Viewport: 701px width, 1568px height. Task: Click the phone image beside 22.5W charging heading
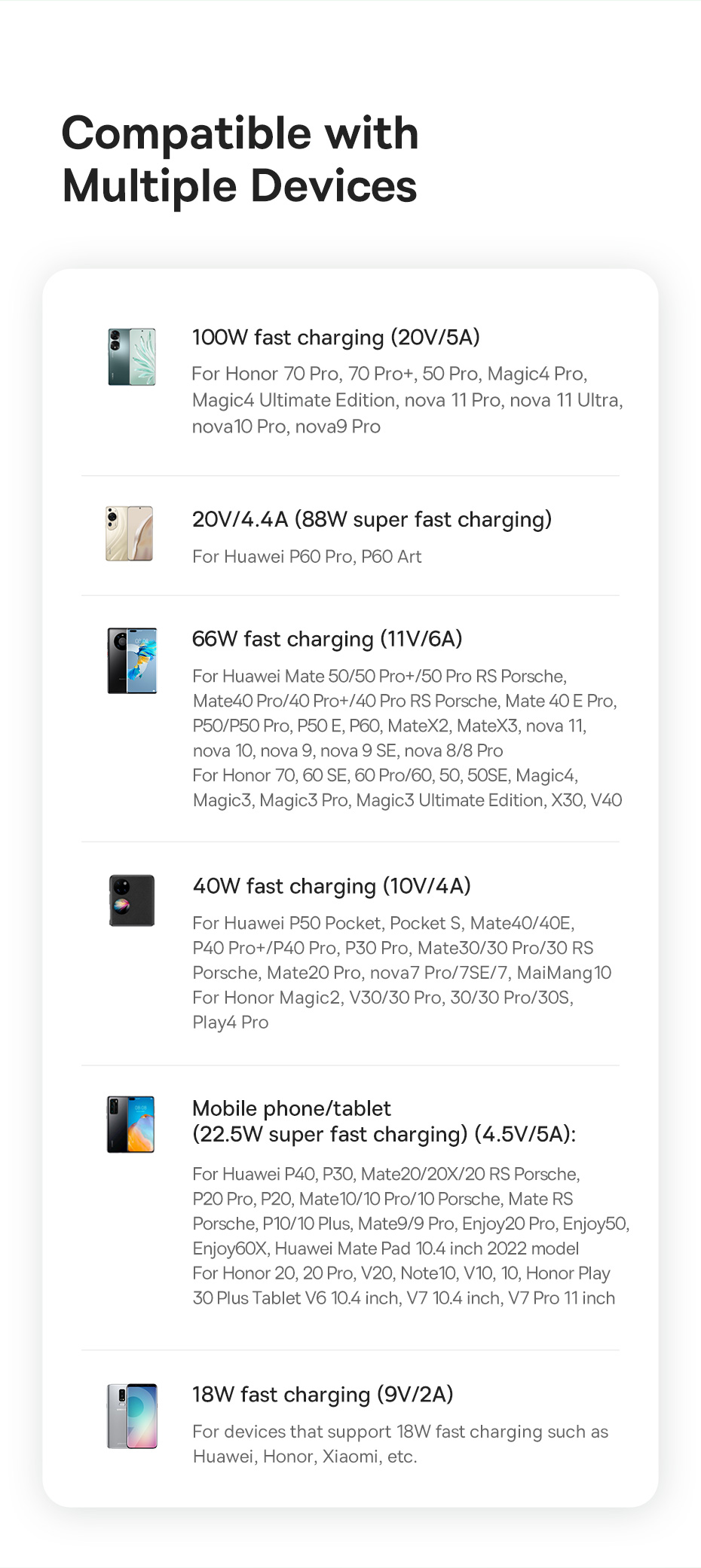tap(130, 1124)
